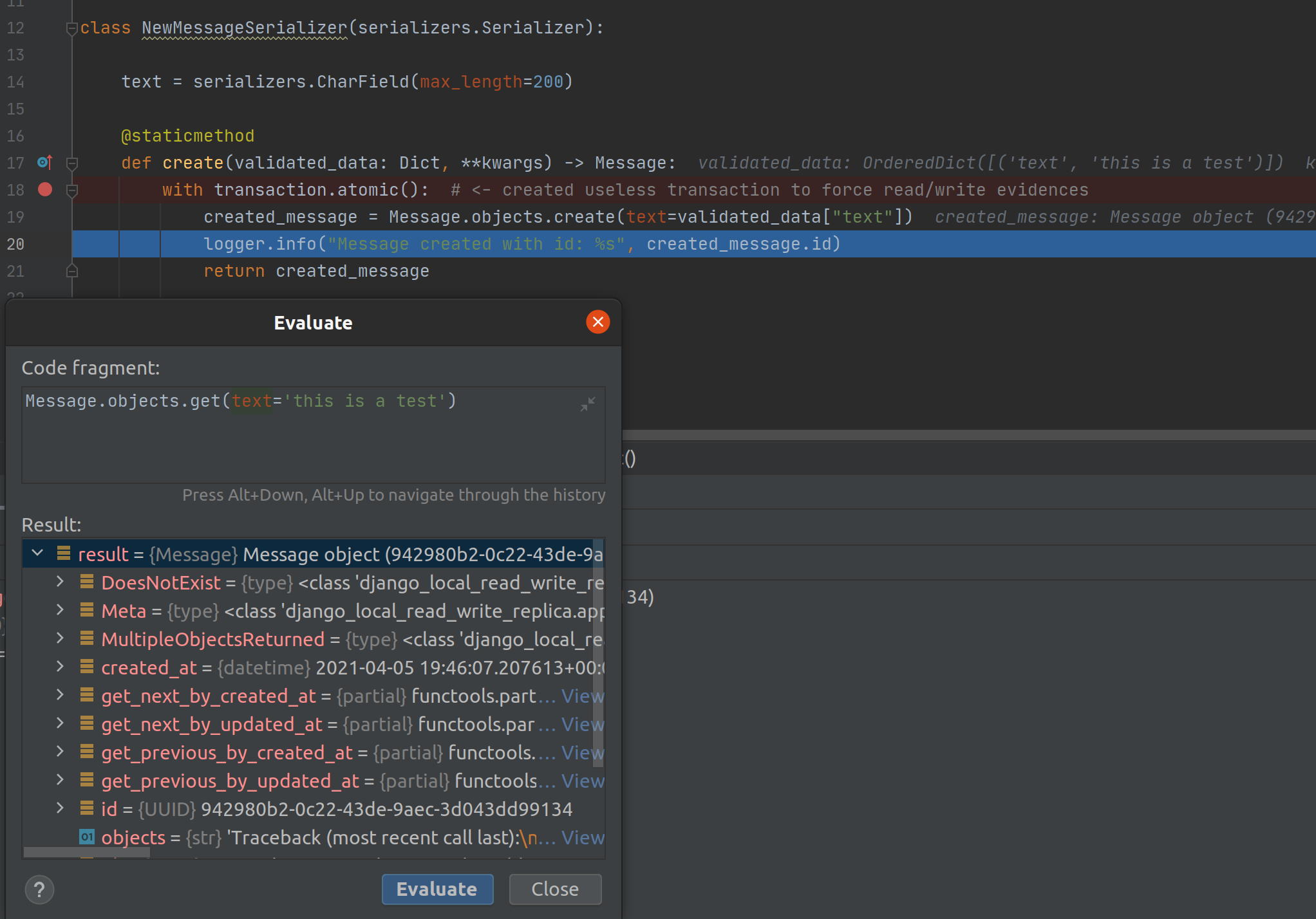
Task: Collapse the code fragment editor with the arrows icon
Action: [587, 404]
